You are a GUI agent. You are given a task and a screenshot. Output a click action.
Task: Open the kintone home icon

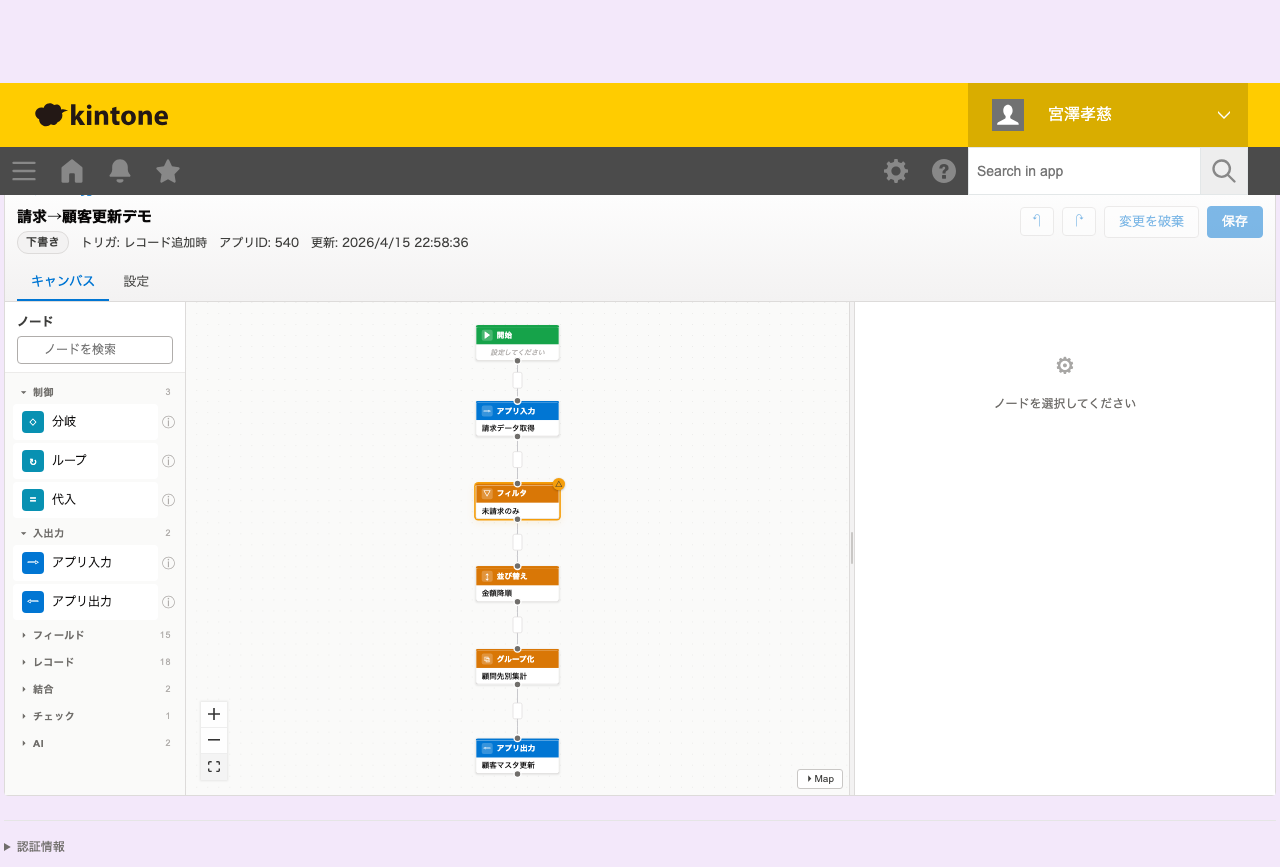click(x=72, y=171)
